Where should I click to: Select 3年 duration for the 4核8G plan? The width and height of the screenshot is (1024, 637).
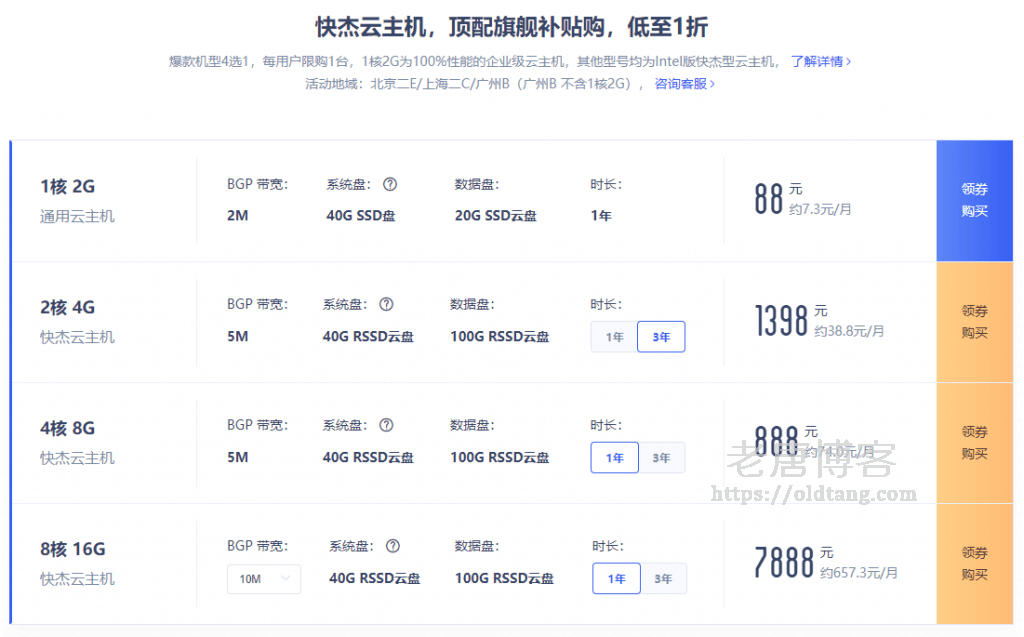tap(662, 457)
